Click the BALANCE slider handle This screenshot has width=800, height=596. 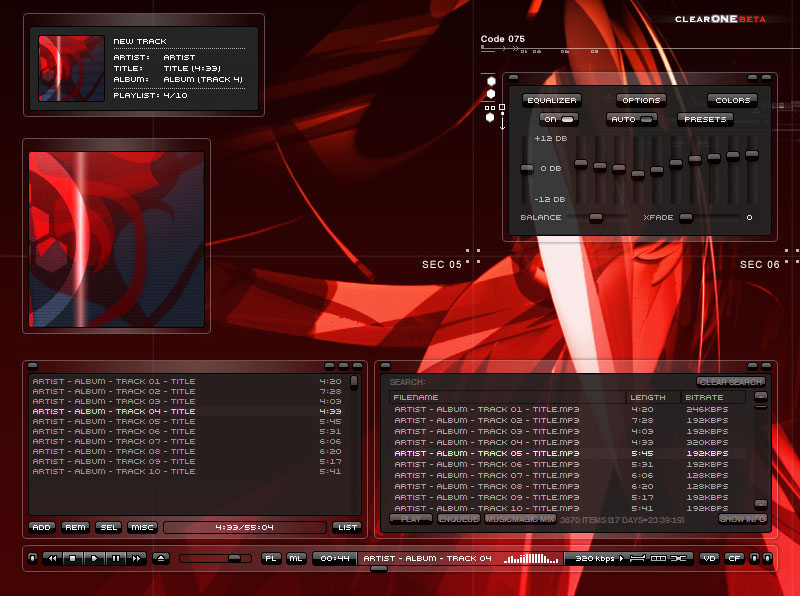tap(595, 217)
